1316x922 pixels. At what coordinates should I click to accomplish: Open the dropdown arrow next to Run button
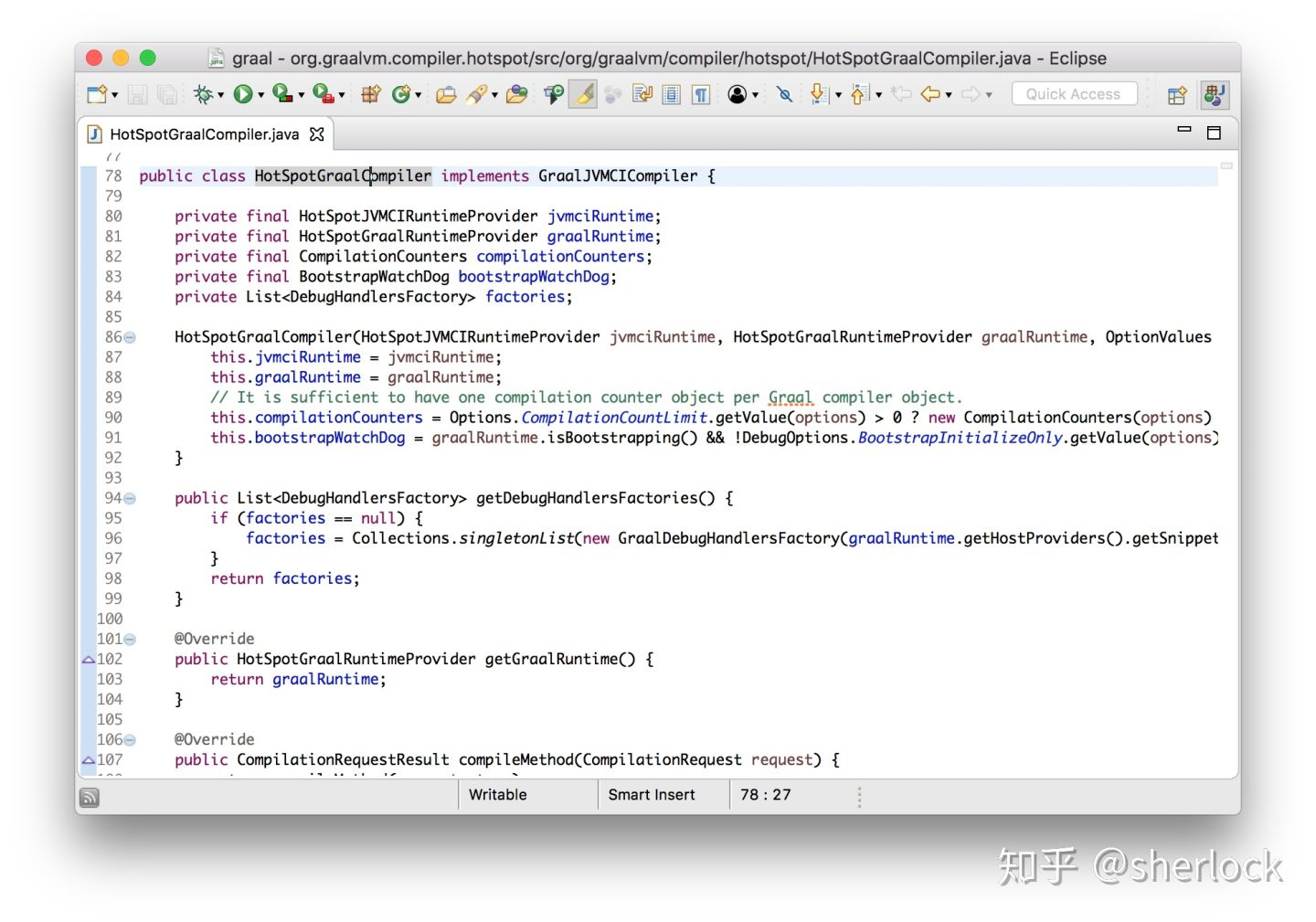[260, 95]
